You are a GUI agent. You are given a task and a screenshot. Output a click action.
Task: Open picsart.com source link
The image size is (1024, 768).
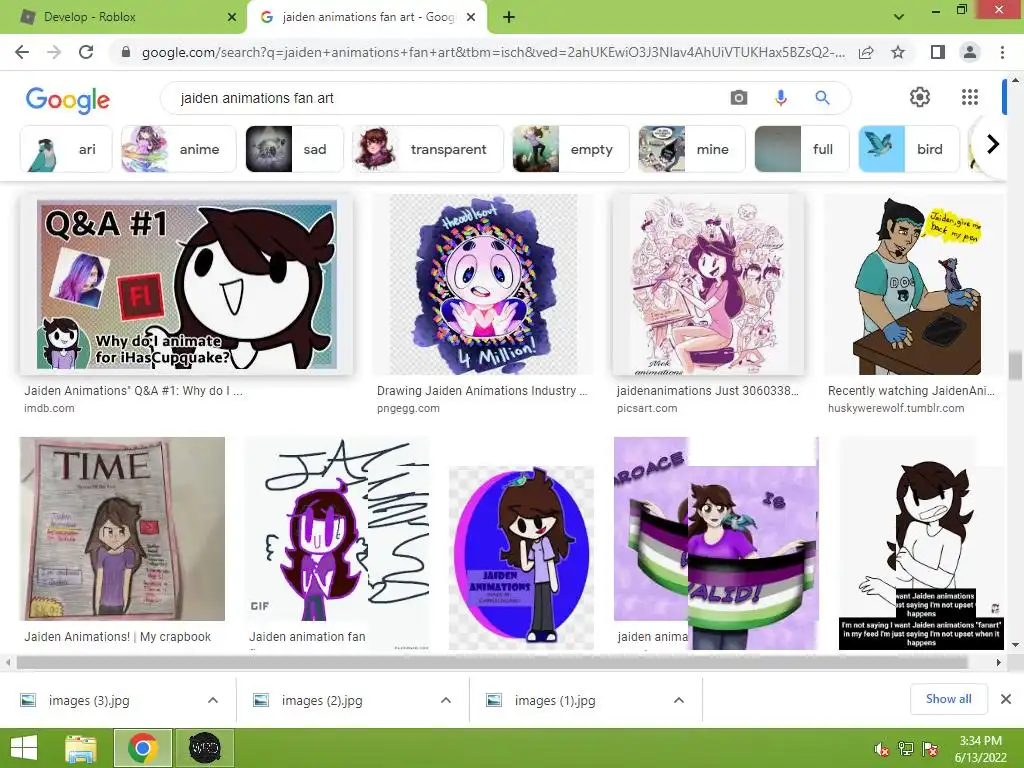click(647, 408)
